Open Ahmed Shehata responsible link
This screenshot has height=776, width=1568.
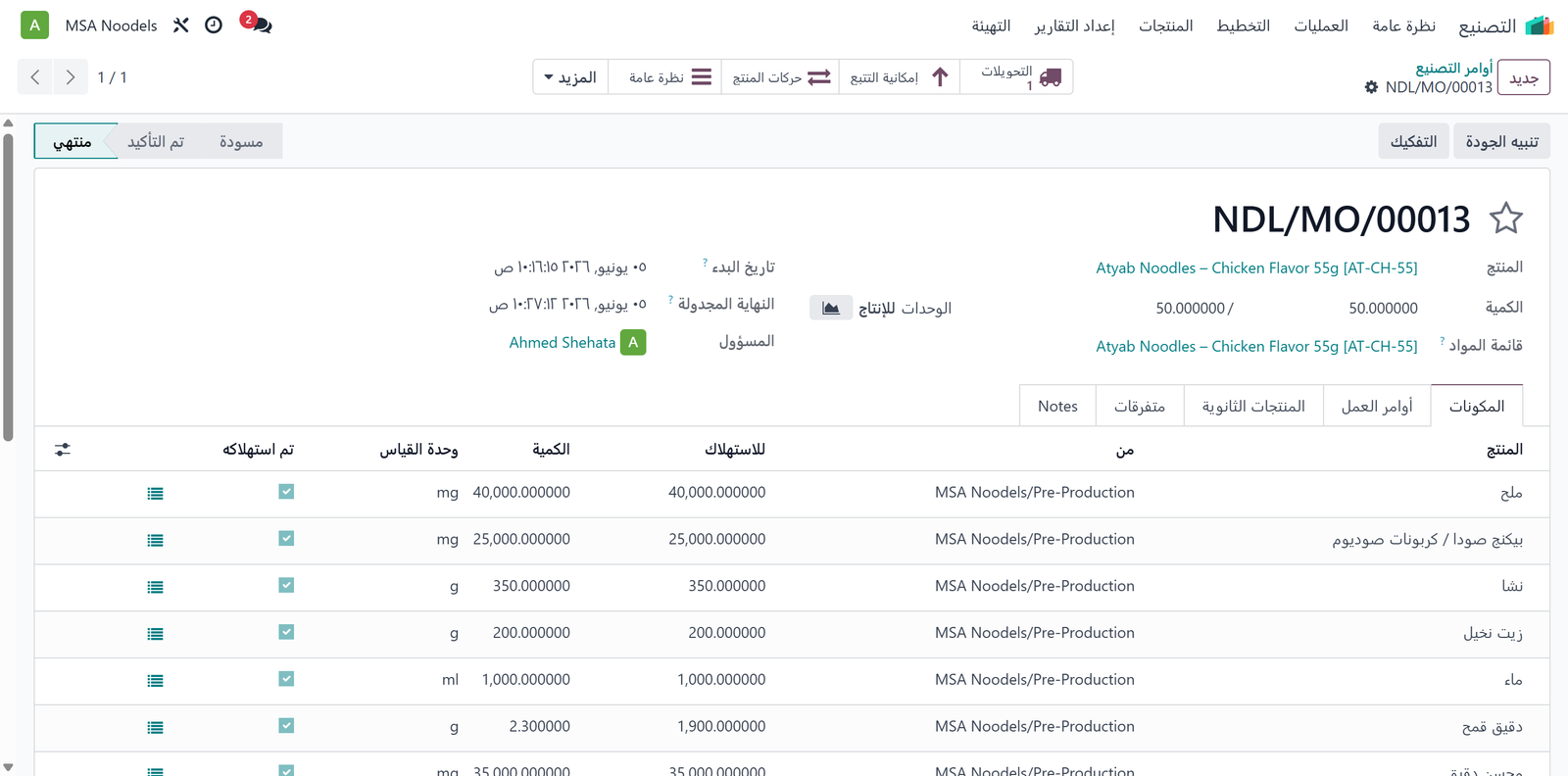click(x=563, y=342)
